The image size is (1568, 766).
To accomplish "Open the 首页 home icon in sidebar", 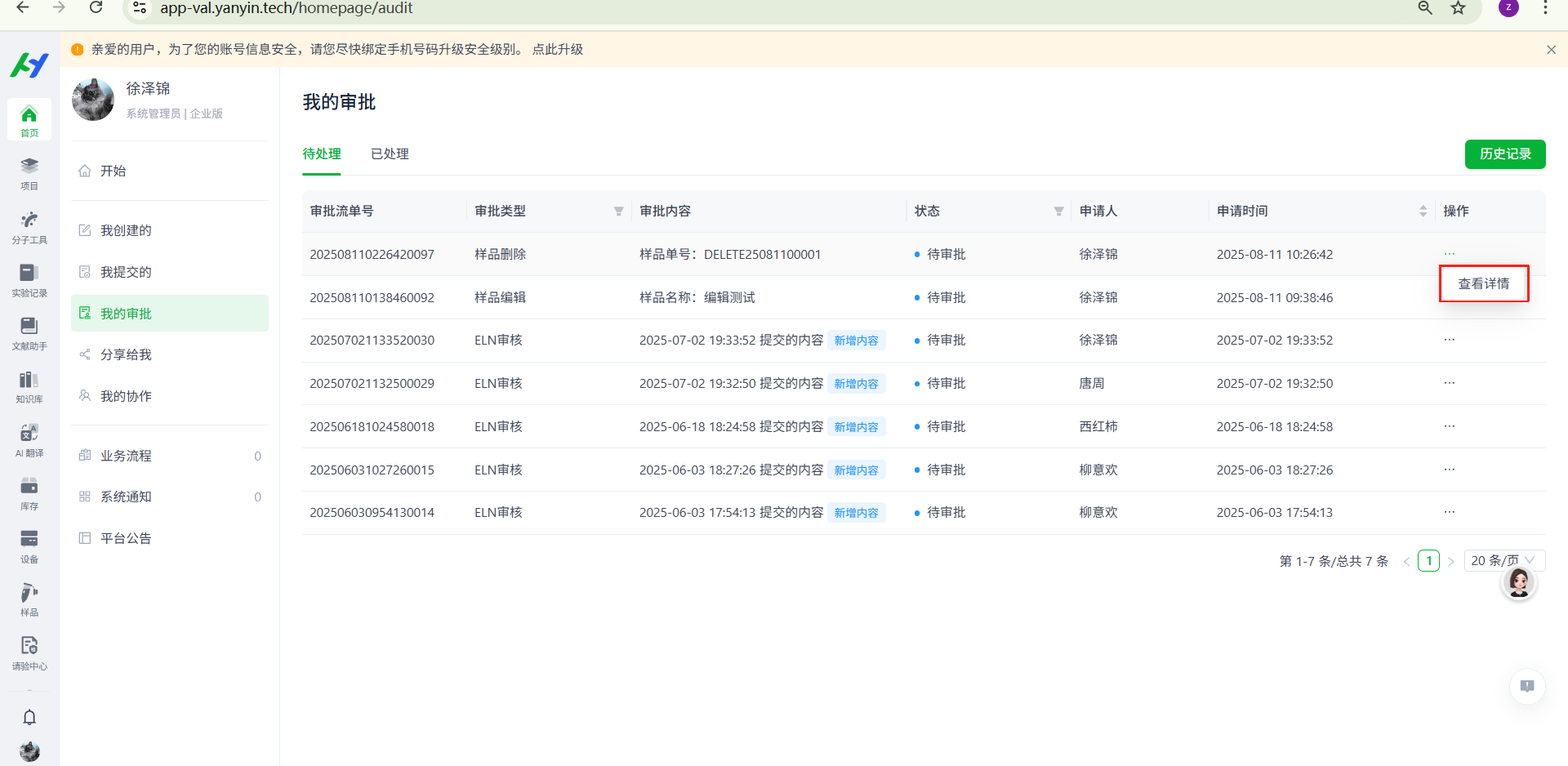I will 29,119.
